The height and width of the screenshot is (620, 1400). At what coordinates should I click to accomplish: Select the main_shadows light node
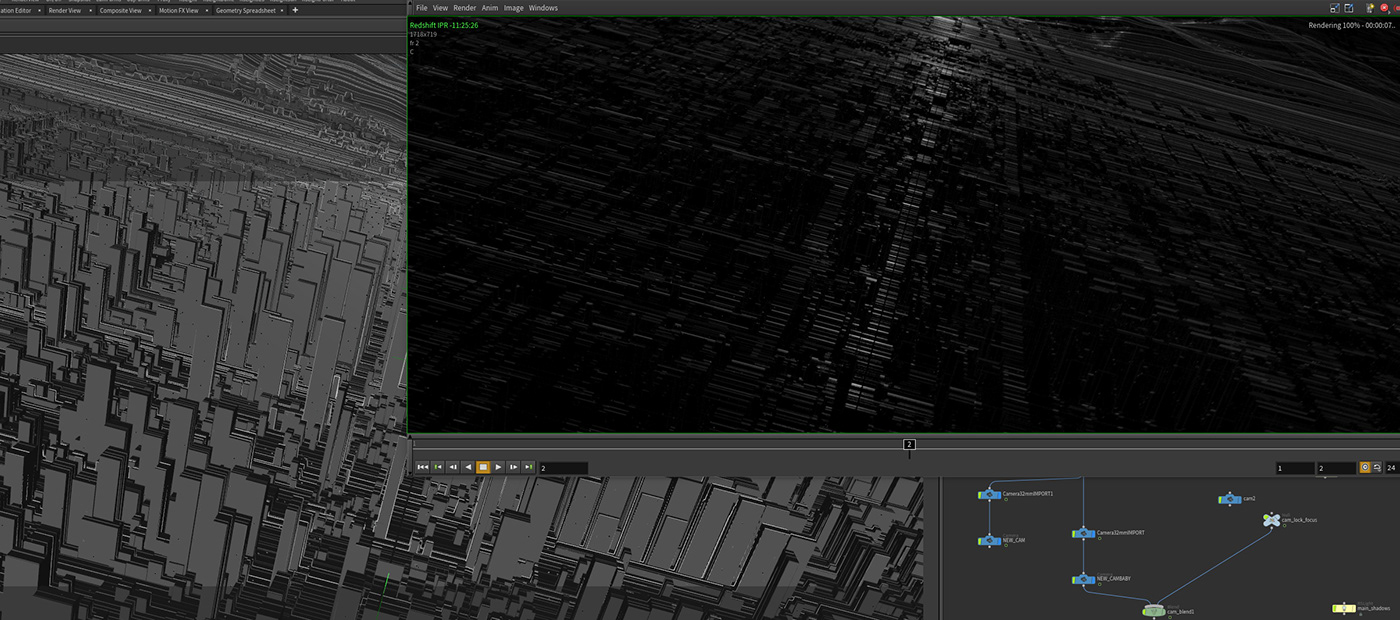click(x=1344, y=608)
